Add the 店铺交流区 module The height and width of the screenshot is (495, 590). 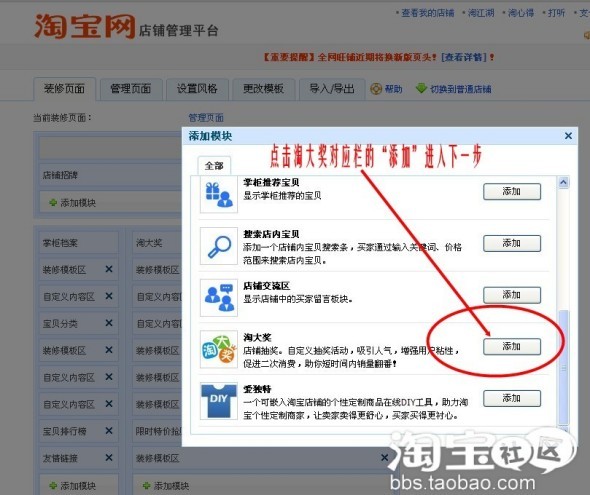click(512, 295)
